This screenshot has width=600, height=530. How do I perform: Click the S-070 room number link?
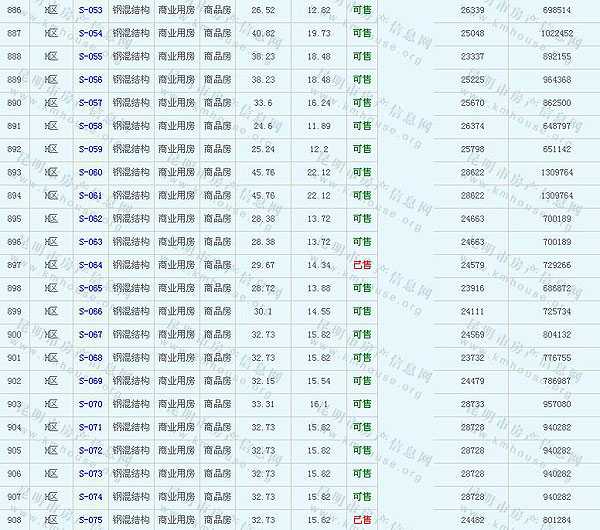(90, 404)
